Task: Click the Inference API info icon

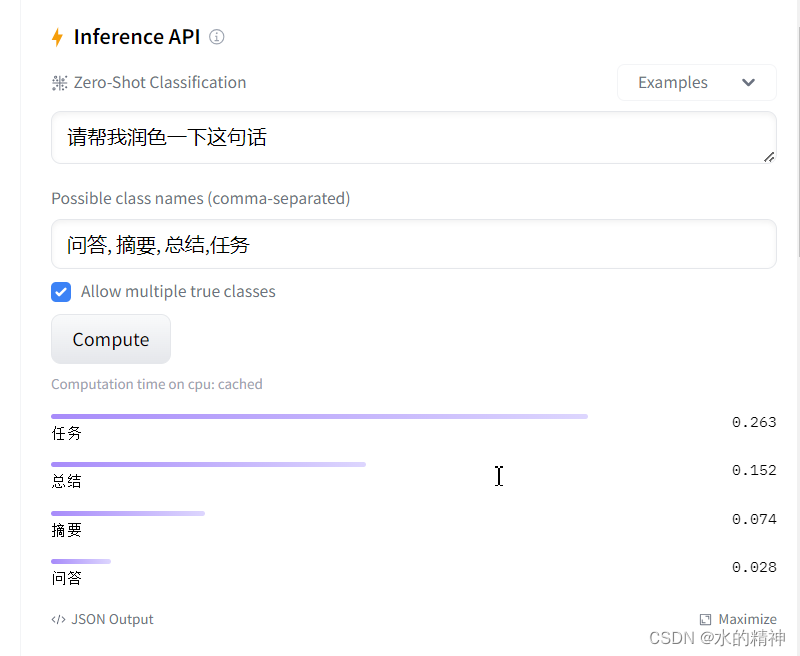Action: point(216,37)
